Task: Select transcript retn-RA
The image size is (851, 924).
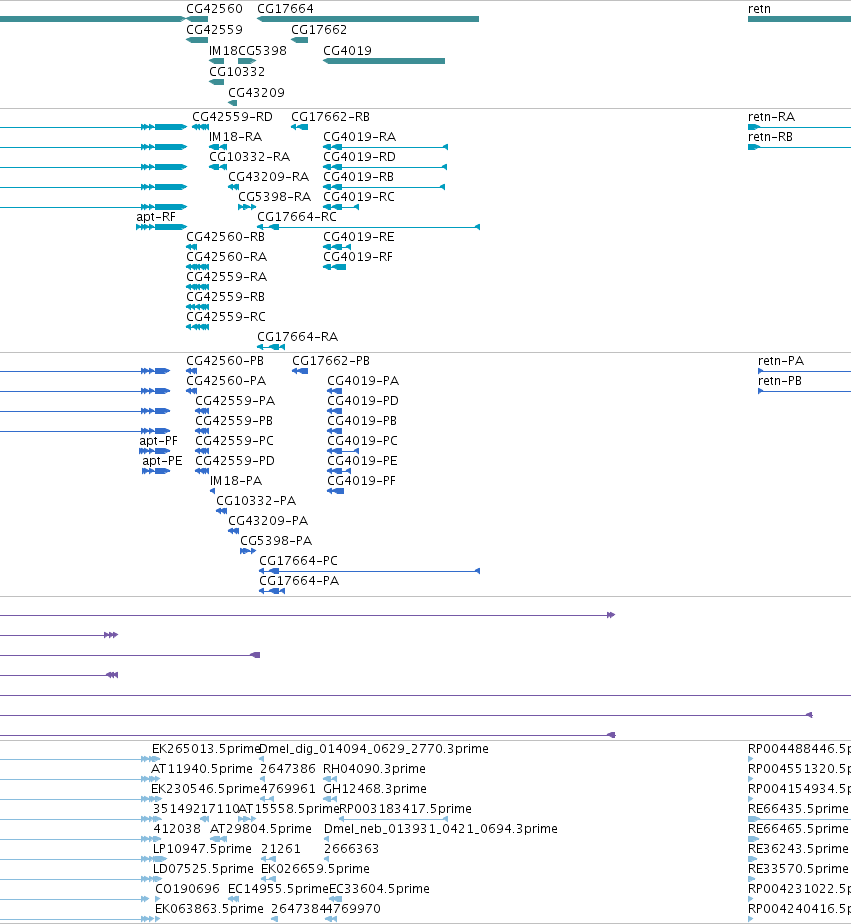Action: point(771,117)
